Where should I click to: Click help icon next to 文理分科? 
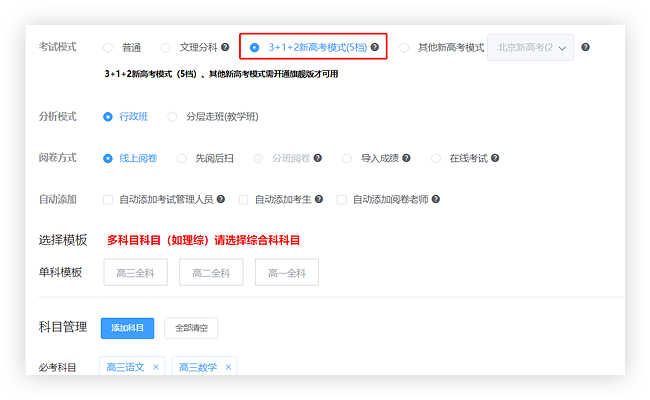(x=225, y=47)
